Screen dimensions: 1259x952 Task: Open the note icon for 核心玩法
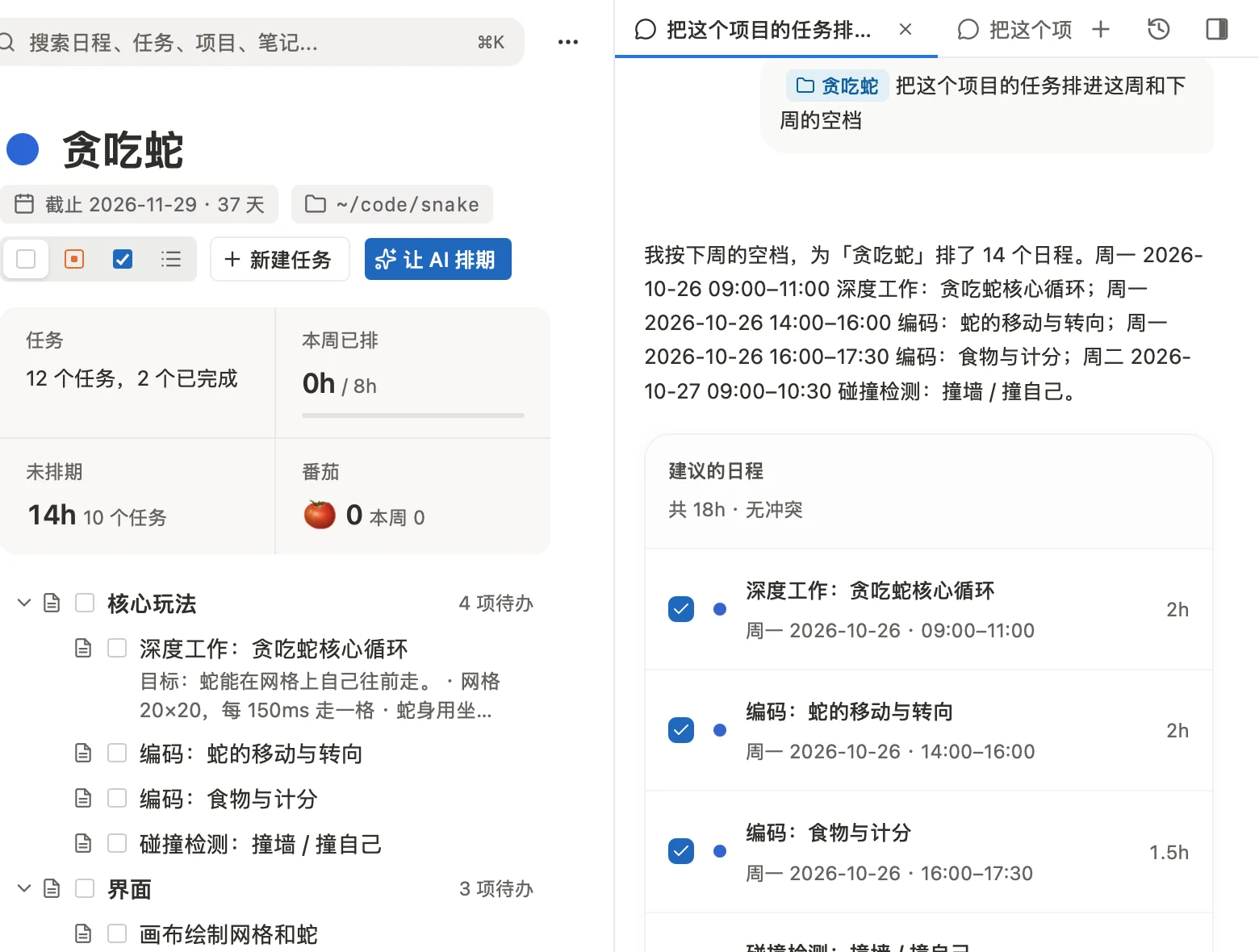(x=52, y=603)
